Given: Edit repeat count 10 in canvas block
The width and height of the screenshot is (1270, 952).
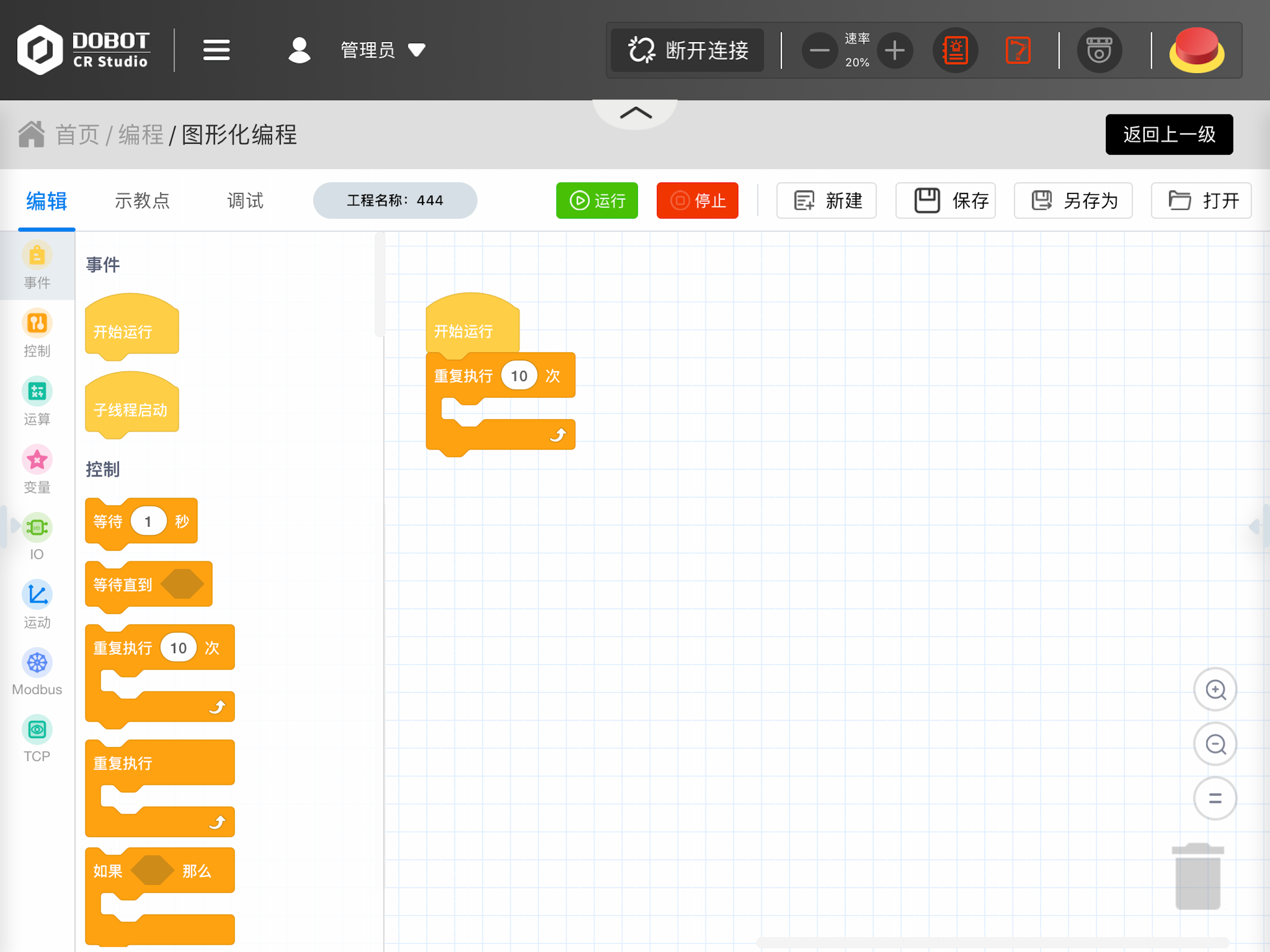Looking at the screenshot, I should (518, 376).
